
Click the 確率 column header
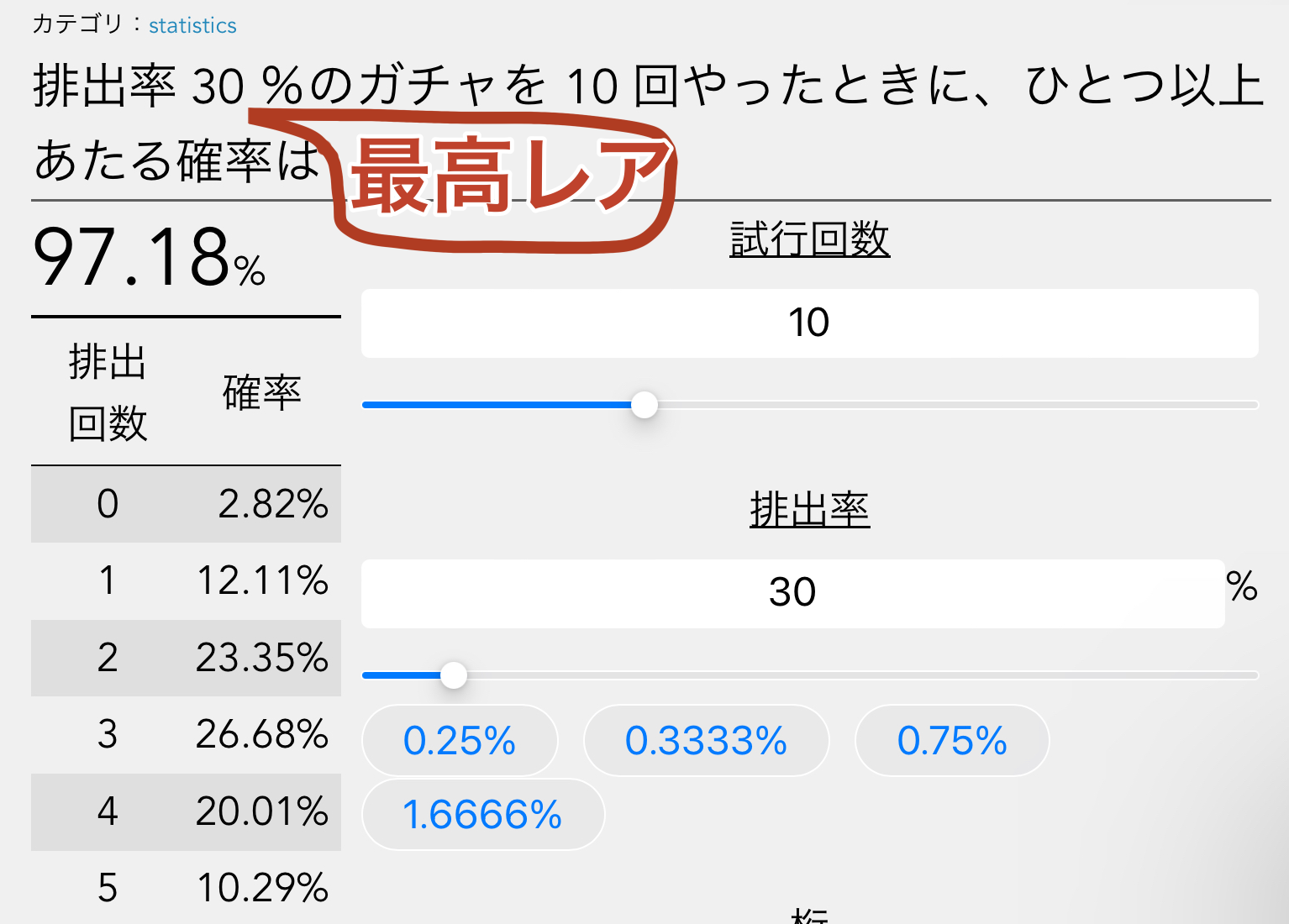point(262,392)
